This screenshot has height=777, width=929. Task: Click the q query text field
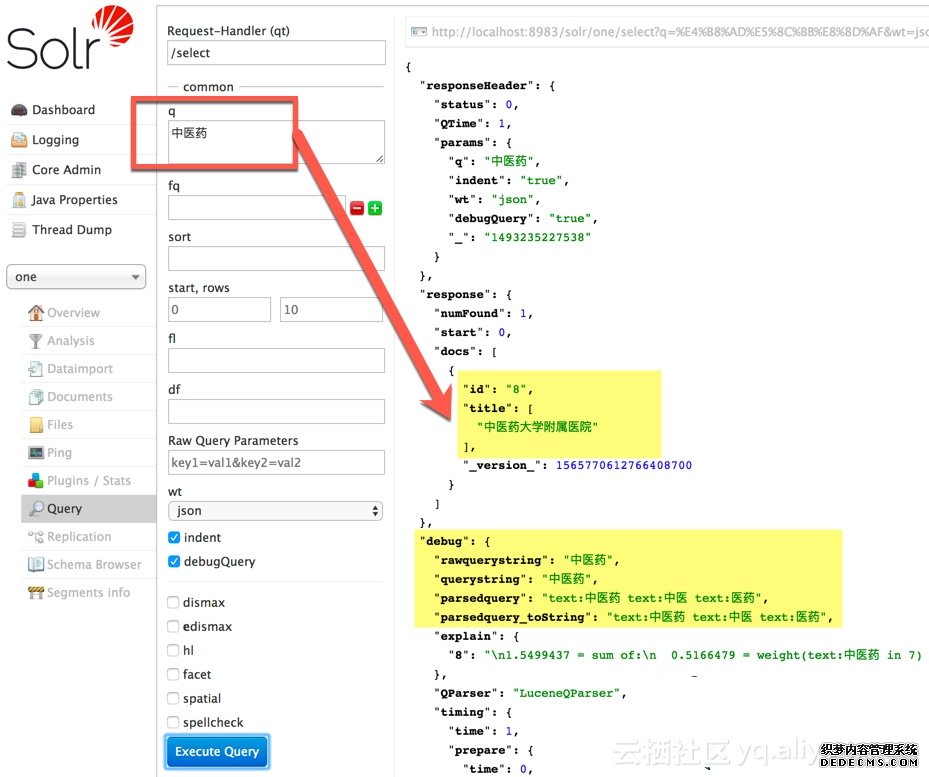click(276, 141)
